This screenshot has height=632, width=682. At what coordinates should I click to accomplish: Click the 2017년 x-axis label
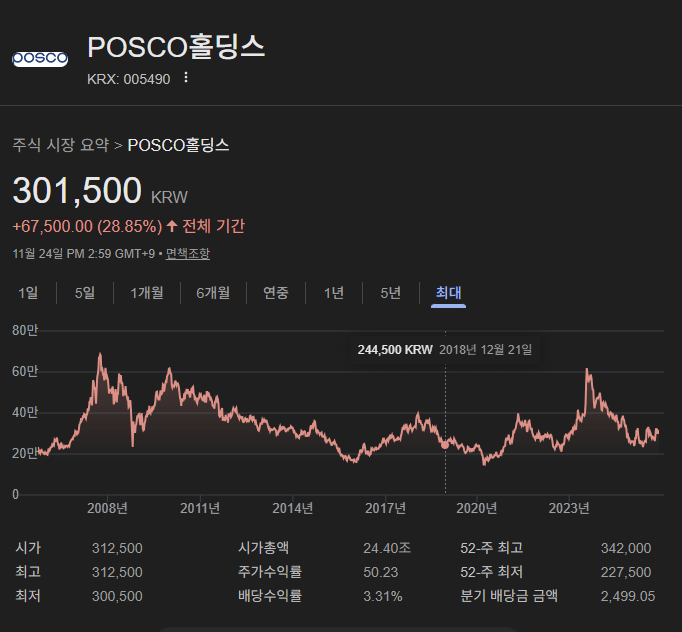tap(385, 508)
